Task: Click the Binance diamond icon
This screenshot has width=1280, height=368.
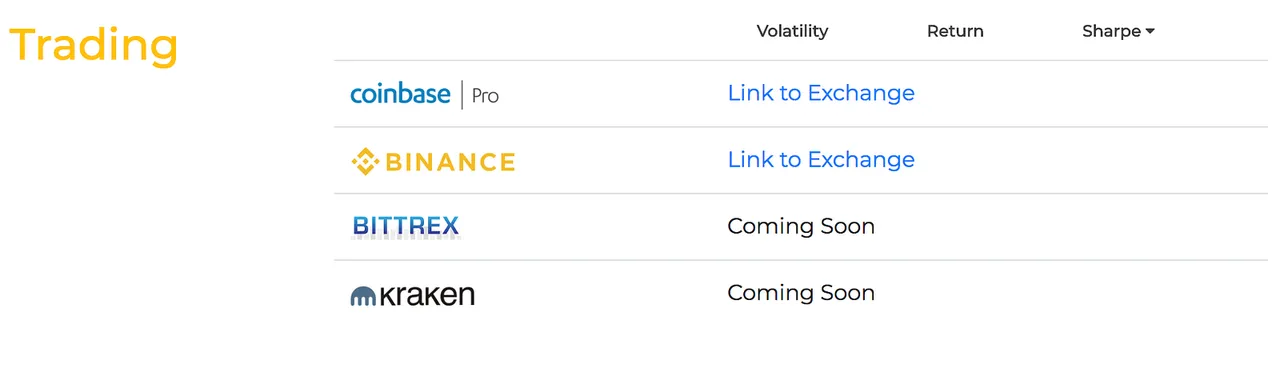Action: [365, 161]
